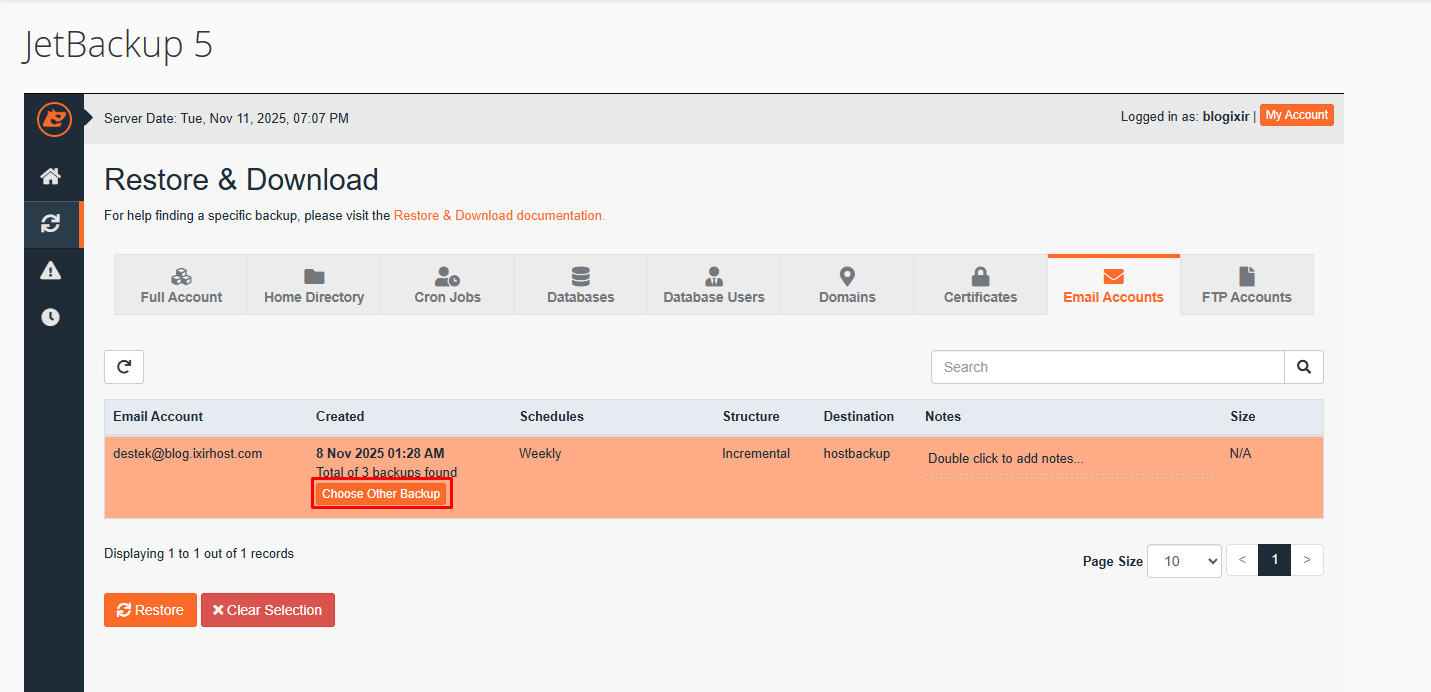This screenshot has width=1431, height=692.
Task: Click Choose Other Backup button
Action: pos(381,494)
